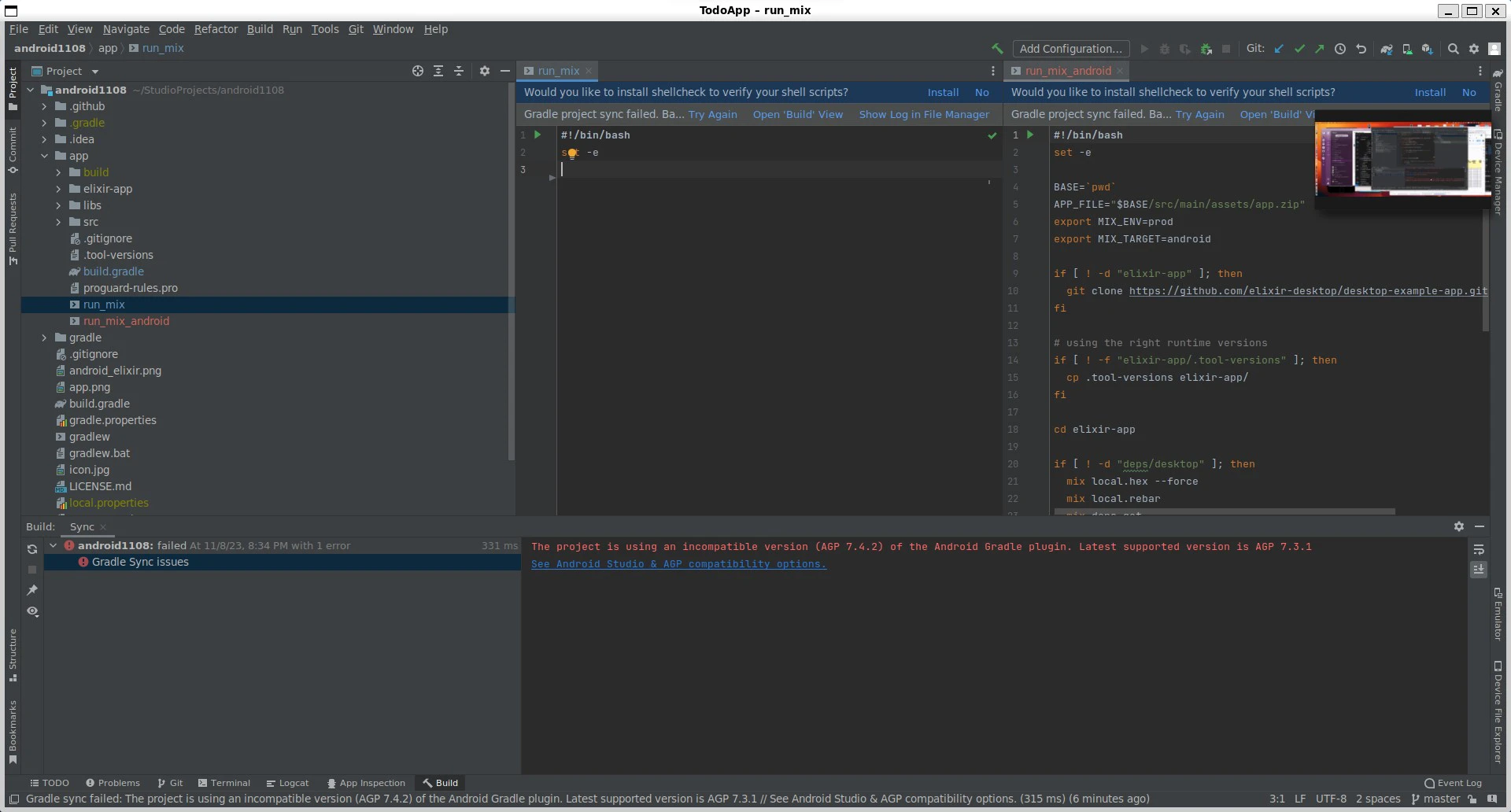Toggle the eye view options in Build panel
Viewport: 1511px width, 812px height.
[x=32, y=611]
